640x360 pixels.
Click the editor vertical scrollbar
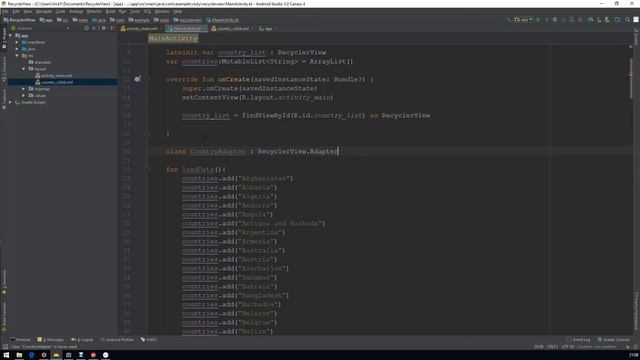[631, 78]
